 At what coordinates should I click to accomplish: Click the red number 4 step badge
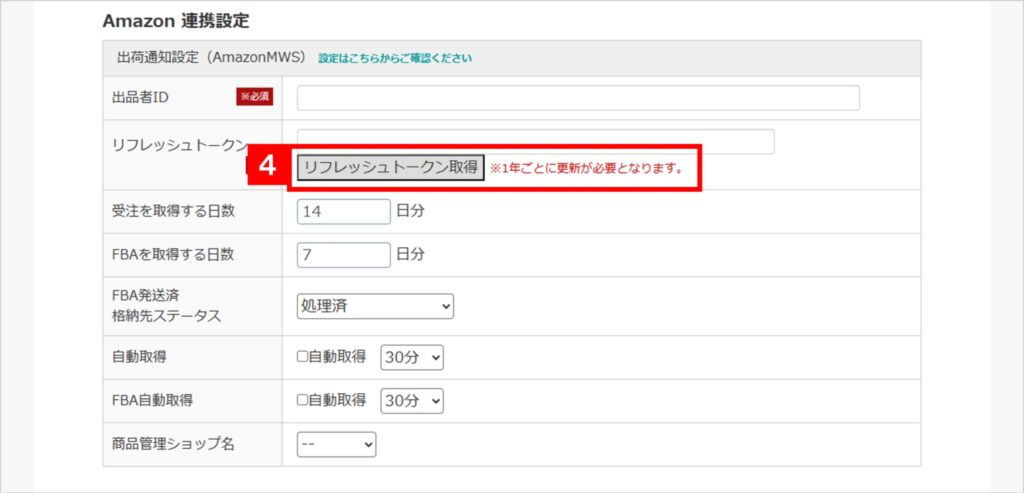click(x=266, y=167)
